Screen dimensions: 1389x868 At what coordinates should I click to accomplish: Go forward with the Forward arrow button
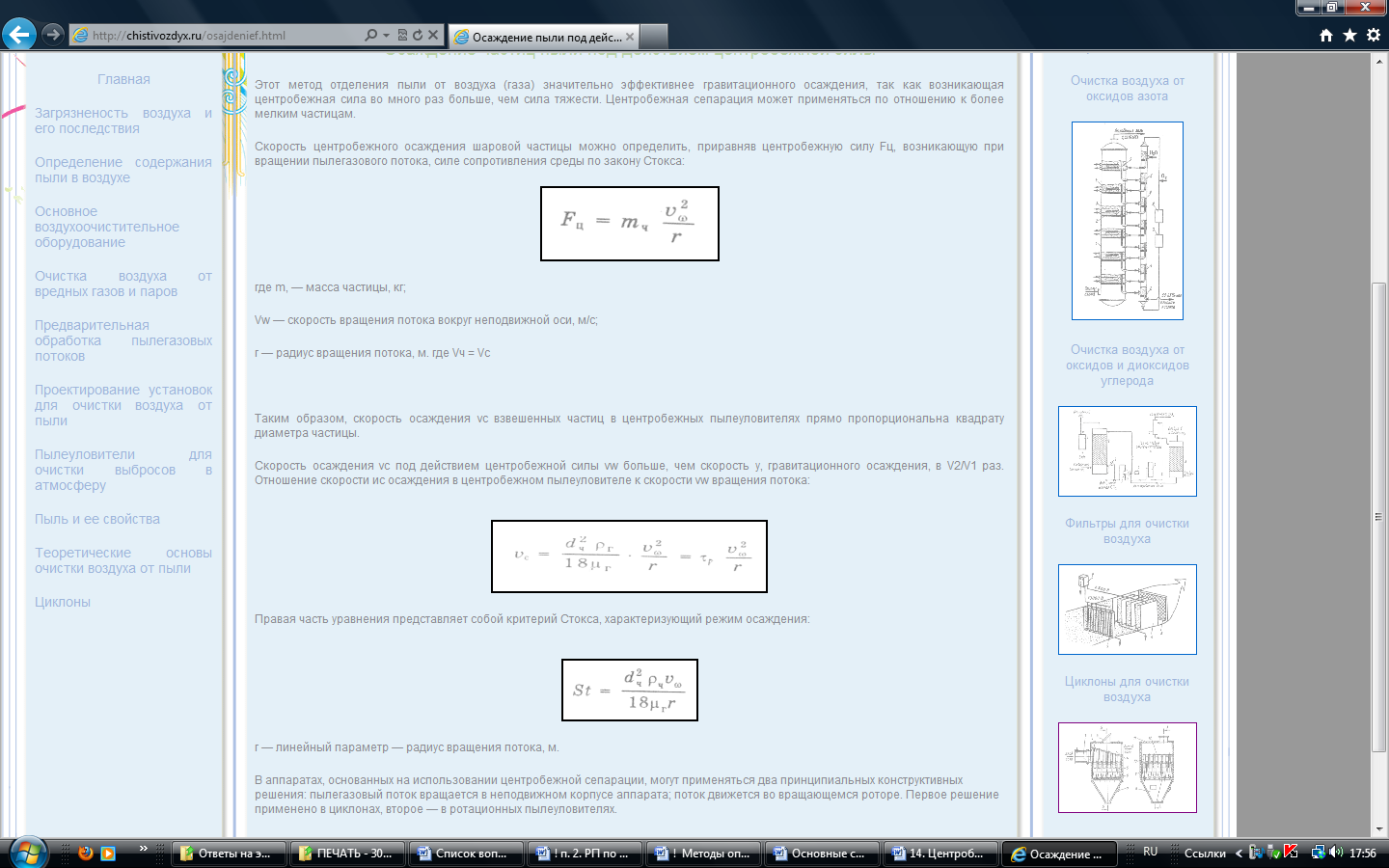point(53,35)
